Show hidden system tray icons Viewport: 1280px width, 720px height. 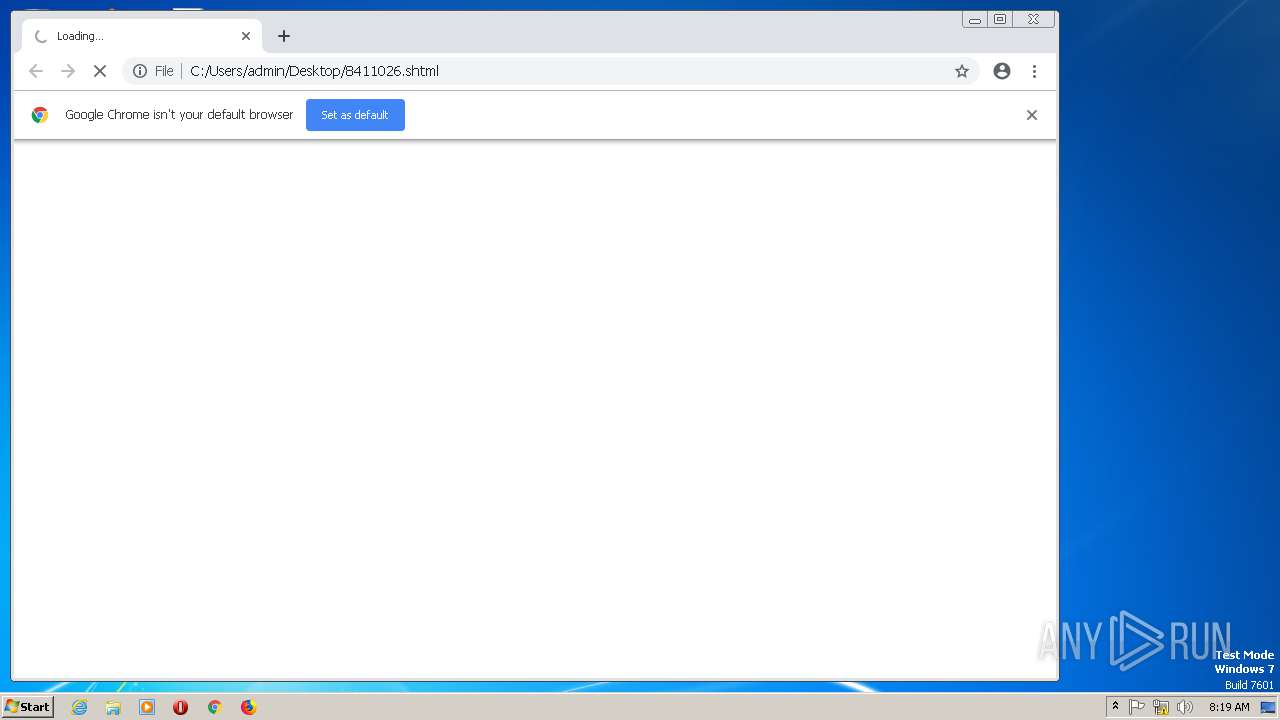[x=1115, y=707]
